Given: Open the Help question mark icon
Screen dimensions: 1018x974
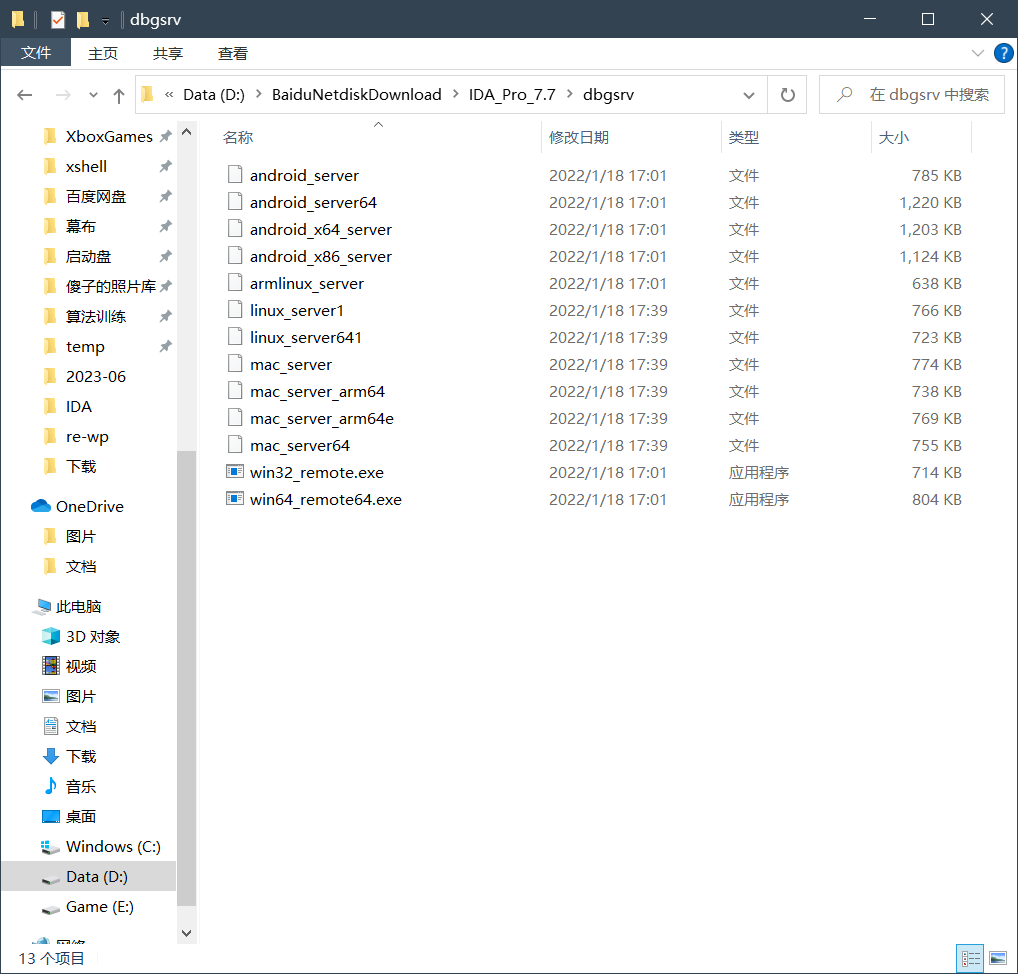Looking at the screenshot, I should [x=1003, y=53].
